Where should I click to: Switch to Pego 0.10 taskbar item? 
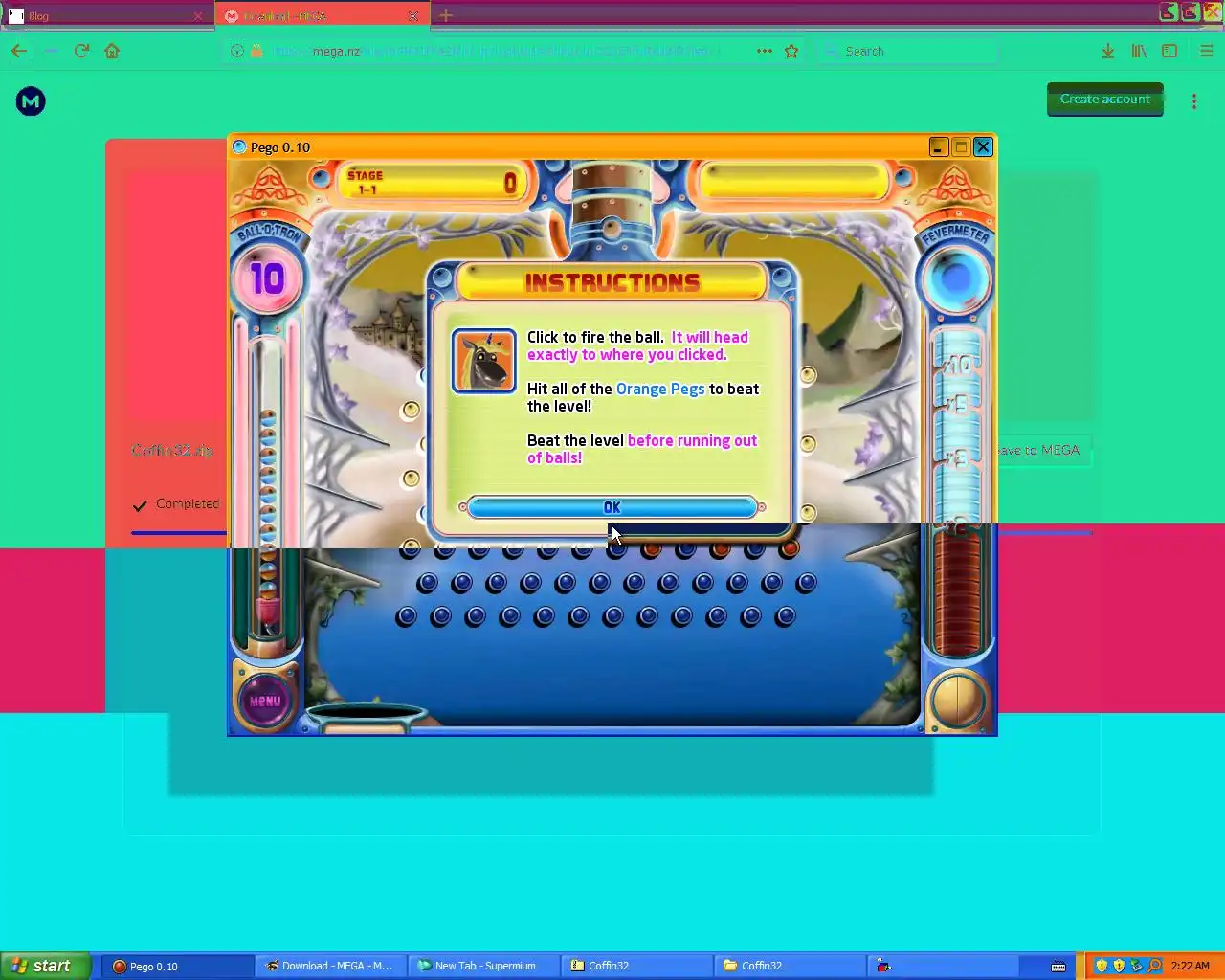coord(179,966)
